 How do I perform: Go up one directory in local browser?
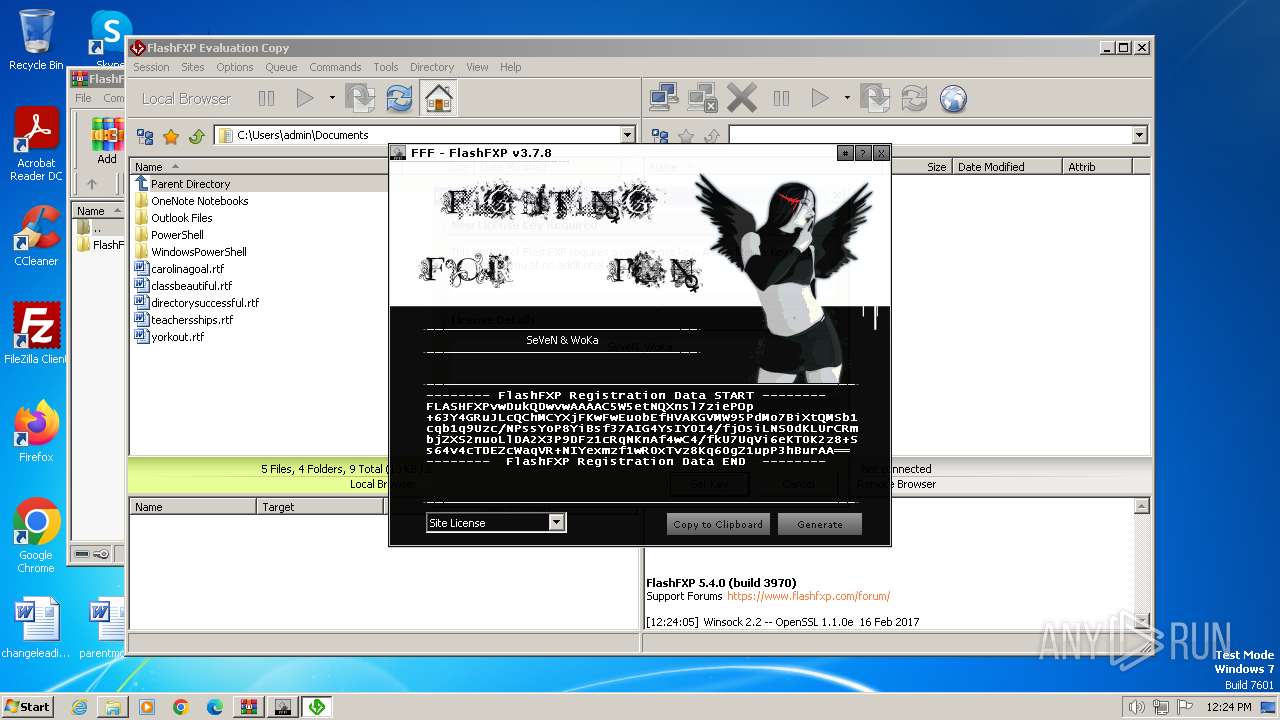point(197,136)
